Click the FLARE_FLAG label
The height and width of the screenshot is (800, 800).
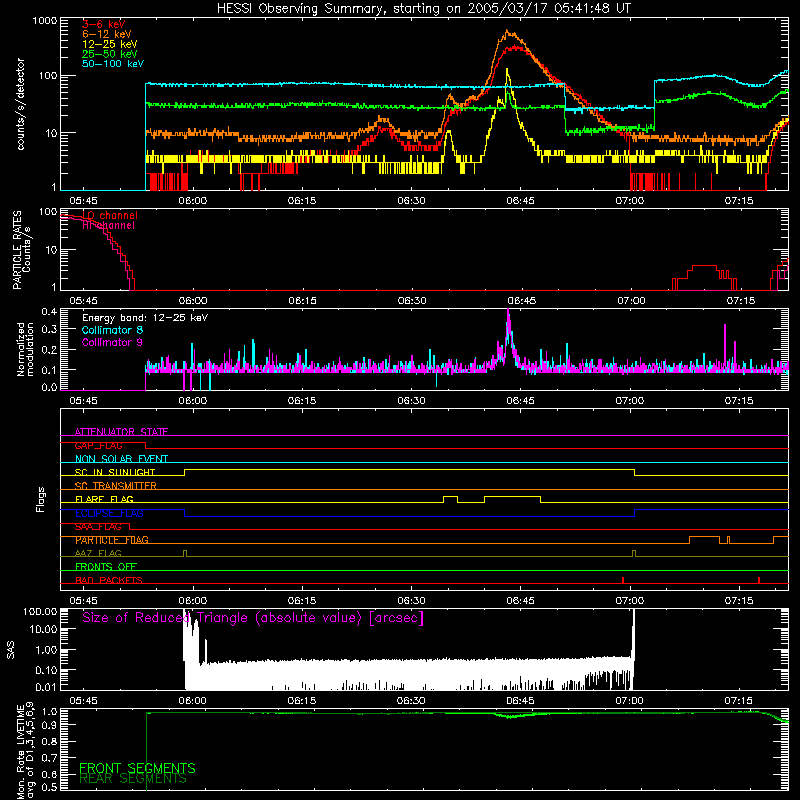click(x=104, y=499)
